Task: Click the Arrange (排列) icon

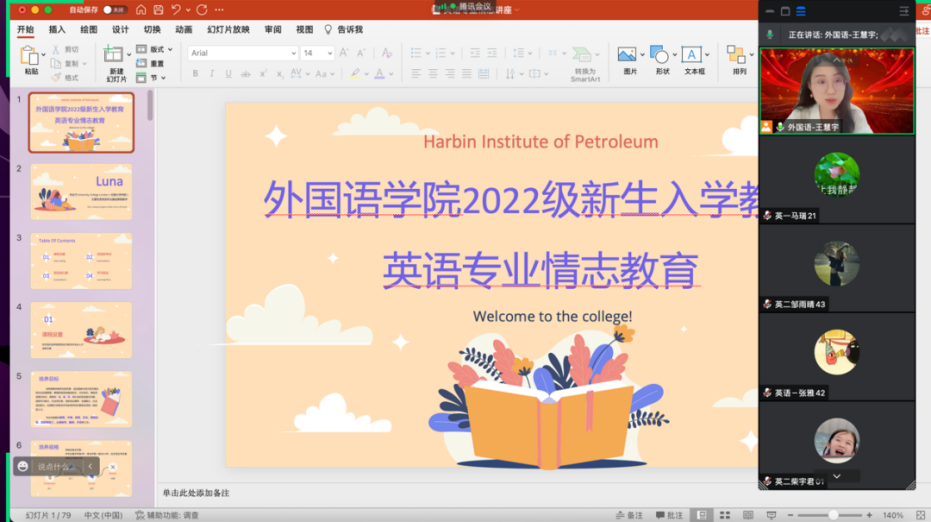Action: [x=739, y=56]
